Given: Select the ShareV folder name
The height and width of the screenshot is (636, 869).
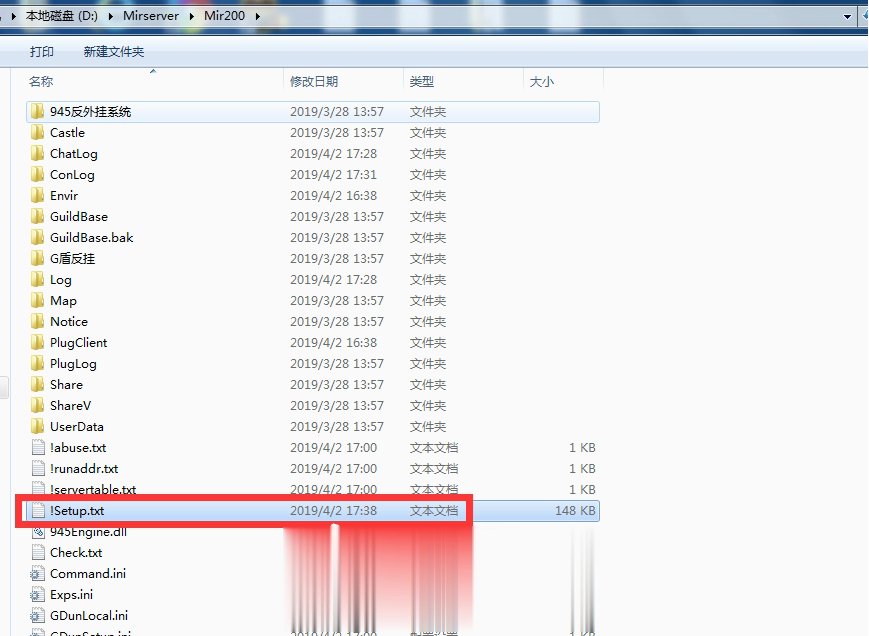Looking at the screenshot, I should pos(70,406).
